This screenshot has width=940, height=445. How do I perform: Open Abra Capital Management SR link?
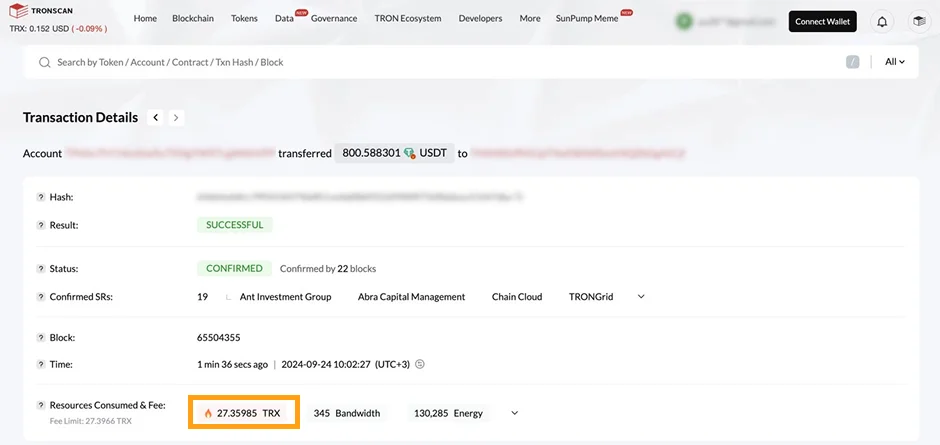tap(411, 297)
